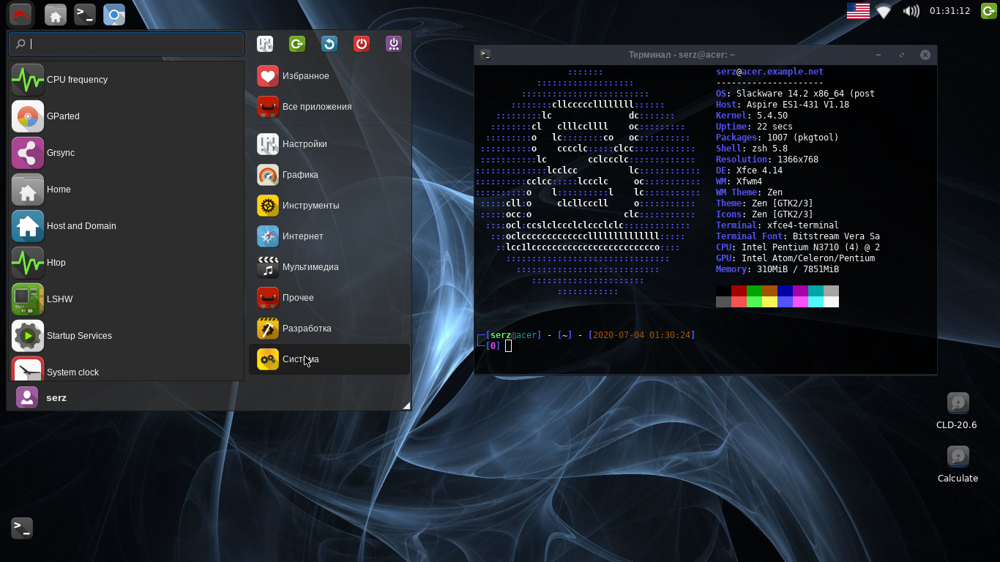Open GParted from the application list
The width and height of the screenshot is (1000, 562).
click(x=62, y=116)
